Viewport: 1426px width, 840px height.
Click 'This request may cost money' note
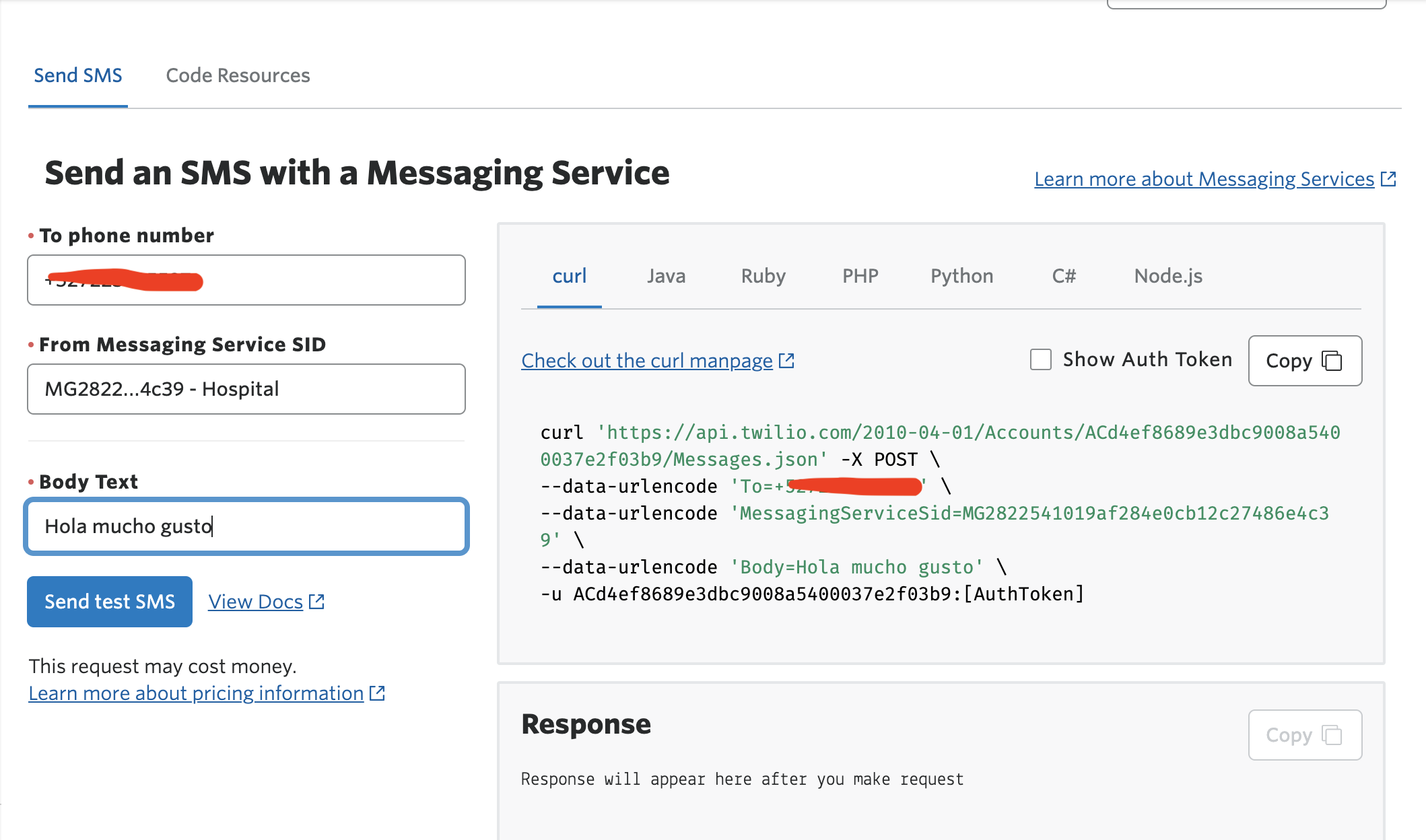tap(162, 666)
